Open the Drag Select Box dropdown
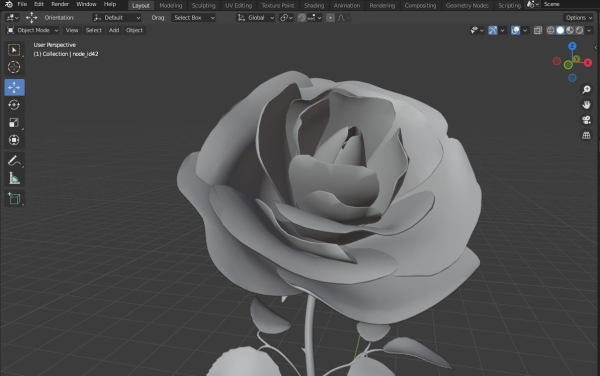This screenshot has height=376, width=600. (193, 18)
